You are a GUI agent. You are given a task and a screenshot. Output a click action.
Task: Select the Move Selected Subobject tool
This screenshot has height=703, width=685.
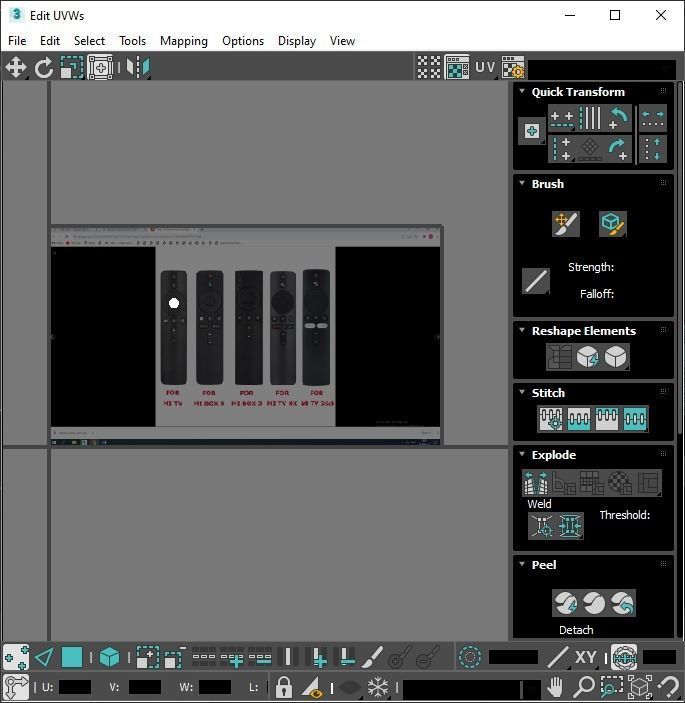(16, 68)
